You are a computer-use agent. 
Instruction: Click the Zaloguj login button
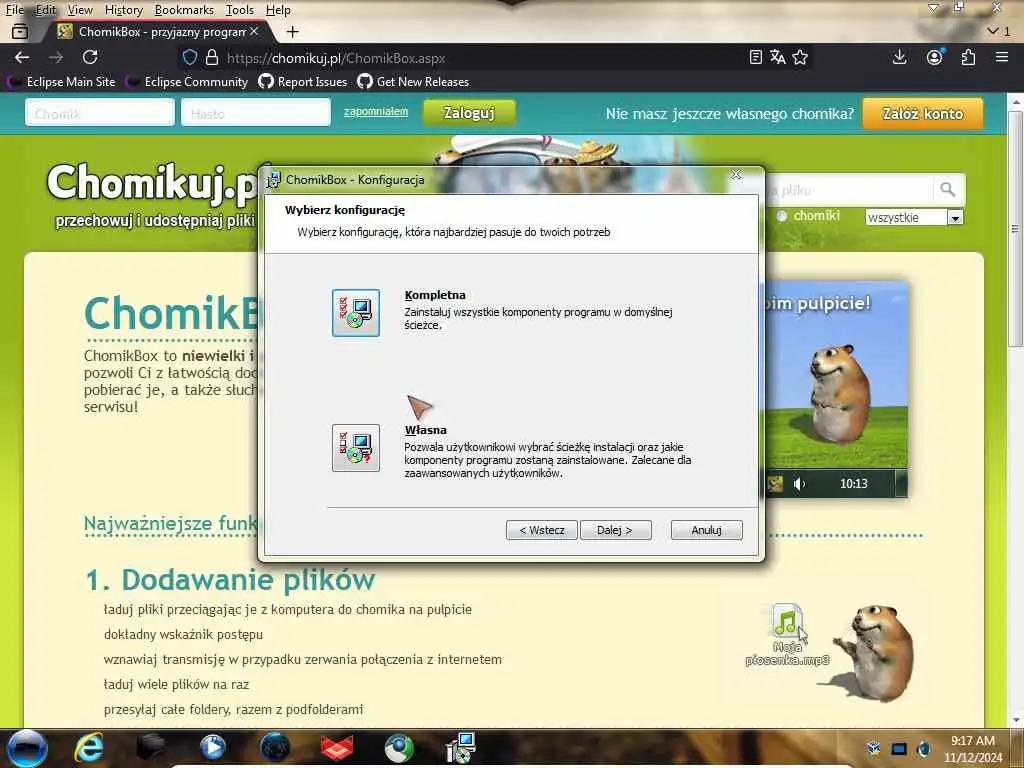click(x=469, y=112)
